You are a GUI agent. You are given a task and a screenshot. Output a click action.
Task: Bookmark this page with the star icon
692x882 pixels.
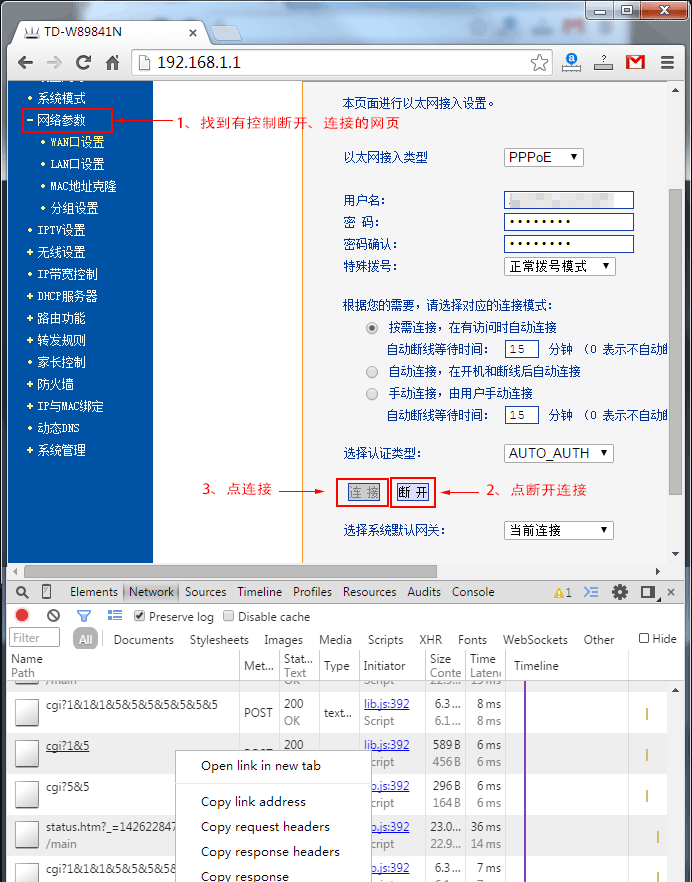(x=539, y=63)
